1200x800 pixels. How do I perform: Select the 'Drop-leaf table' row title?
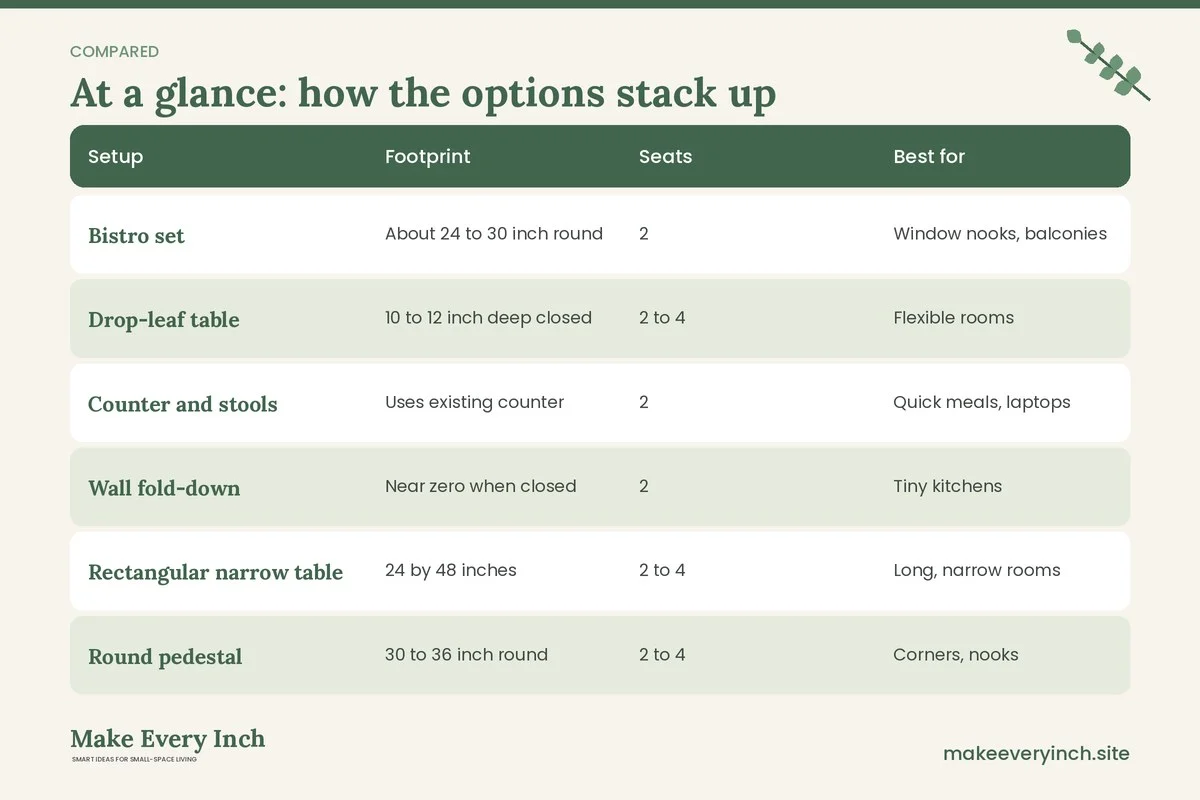164,320
